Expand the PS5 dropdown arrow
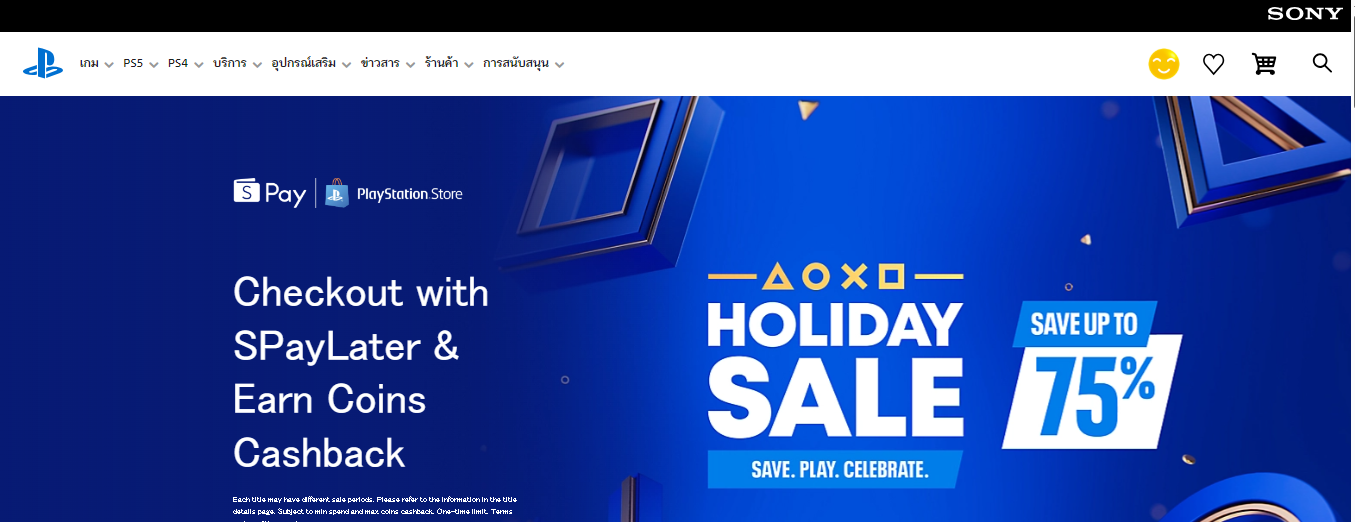The height and width of the screenshot is (522, 1355). [x=154, y=65]
